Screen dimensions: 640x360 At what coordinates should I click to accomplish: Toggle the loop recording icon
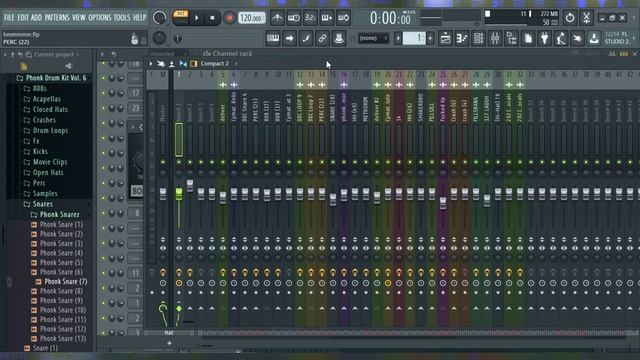coord(344,18)
